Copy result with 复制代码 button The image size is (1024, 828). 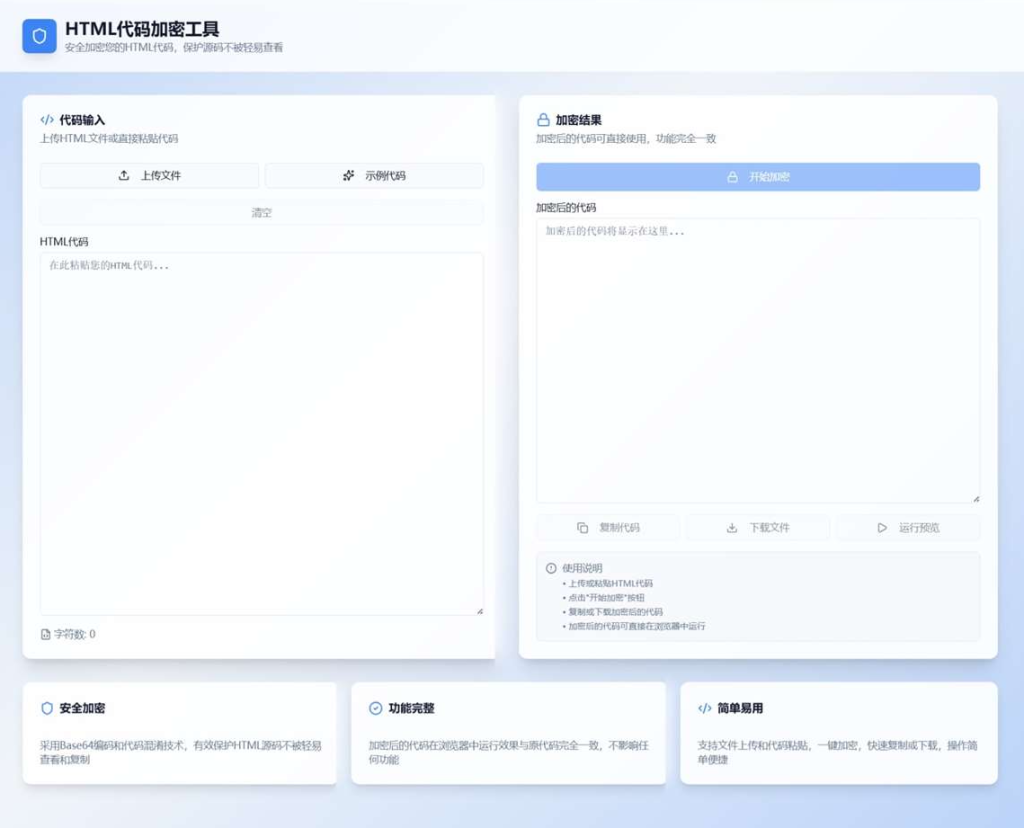(x=608, y=528)
